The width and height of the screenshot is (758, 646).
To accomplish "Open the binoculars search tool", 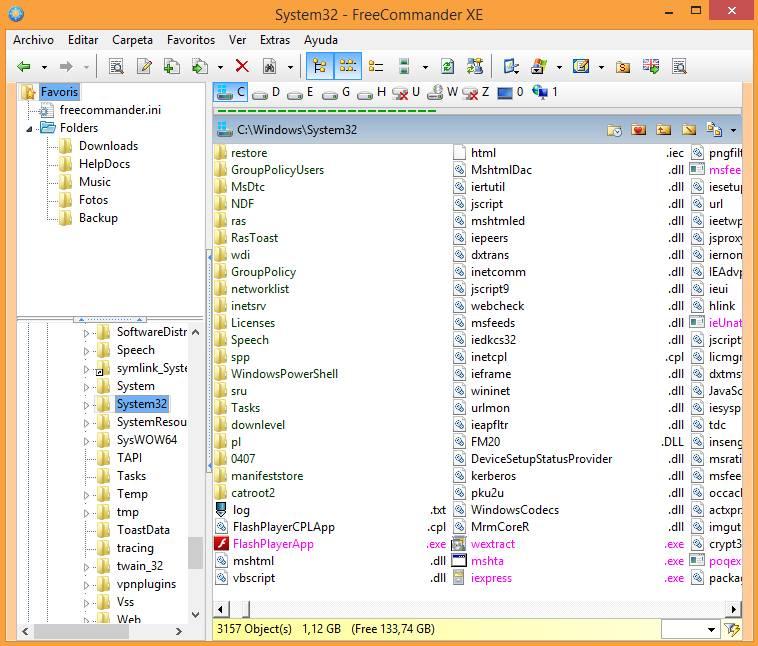I will coord(270,66).
